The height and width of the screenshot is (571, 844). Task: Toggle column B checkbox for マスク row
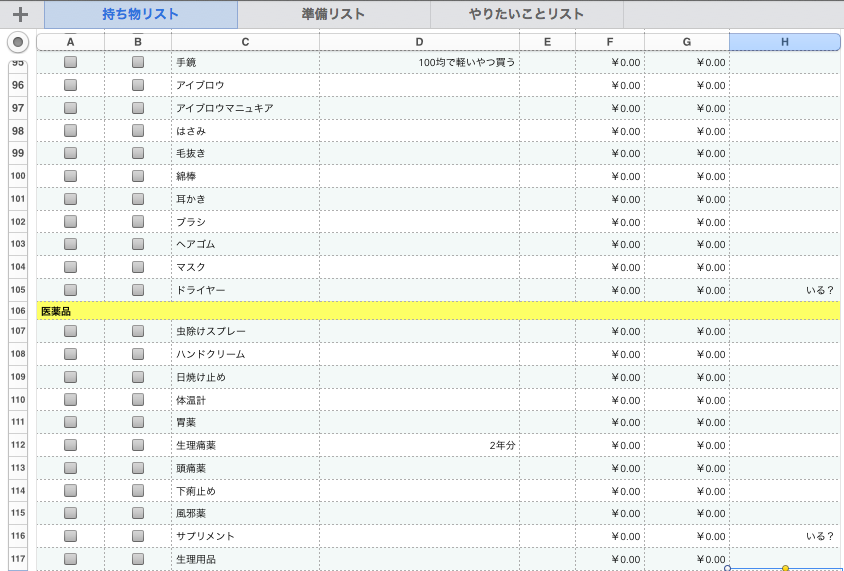[x=138, y=267]
